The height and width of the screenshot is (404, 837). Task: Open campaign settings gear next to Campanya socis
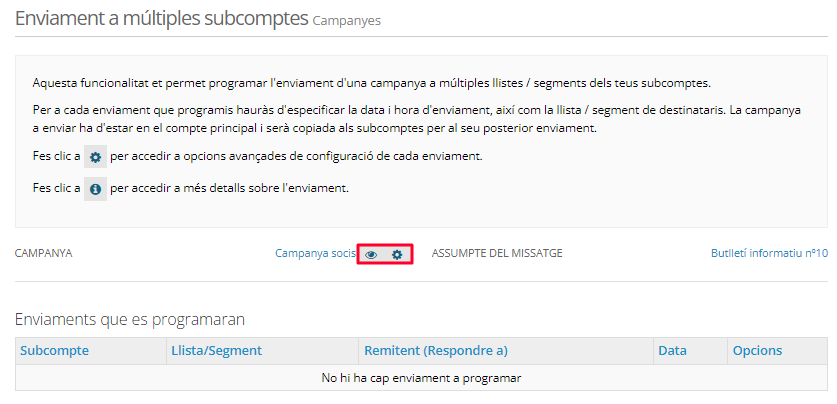397,255
